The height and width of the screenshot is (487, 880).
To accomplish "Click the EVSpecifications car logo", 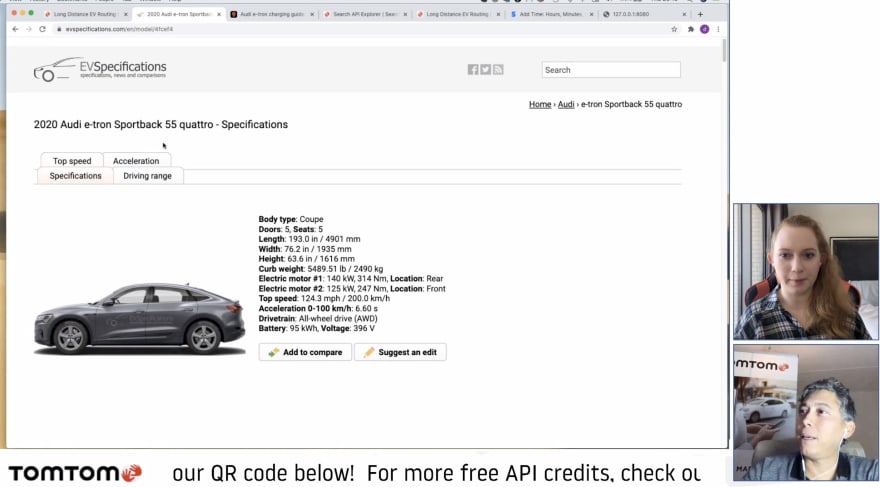I will tap(100, 69).
